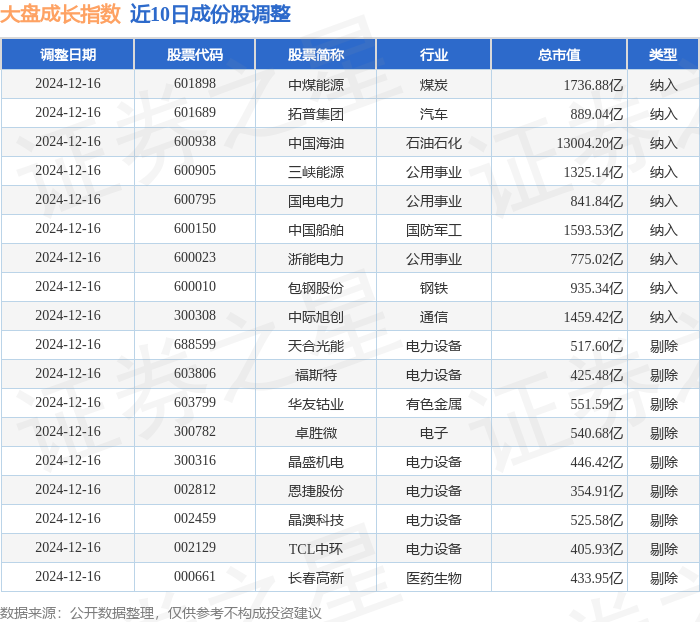This screenshot has height=622, width=700.
Task: Click stock code 300782
Action: click(x=195, y=432)
